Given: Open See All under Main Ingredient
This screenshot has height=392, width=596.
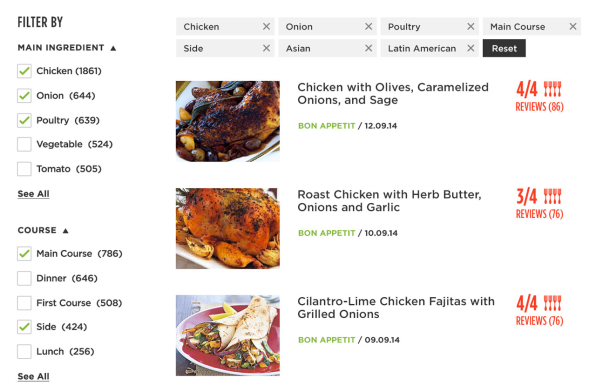Looking at the screenshot, I should click(33, 194).
